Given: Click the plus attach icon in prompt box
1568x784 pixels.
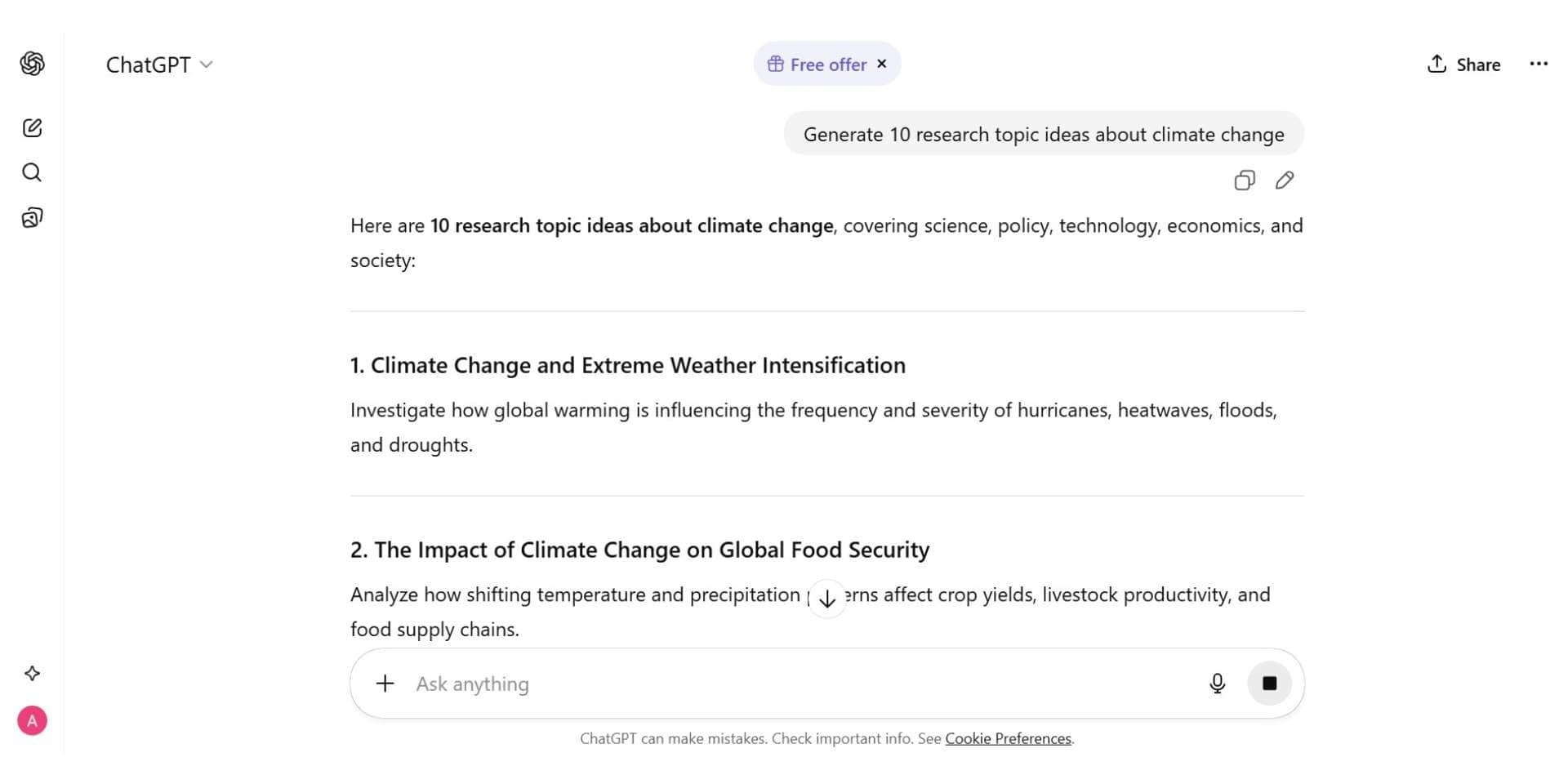Looking at the screenshot, I should (385, 684).
